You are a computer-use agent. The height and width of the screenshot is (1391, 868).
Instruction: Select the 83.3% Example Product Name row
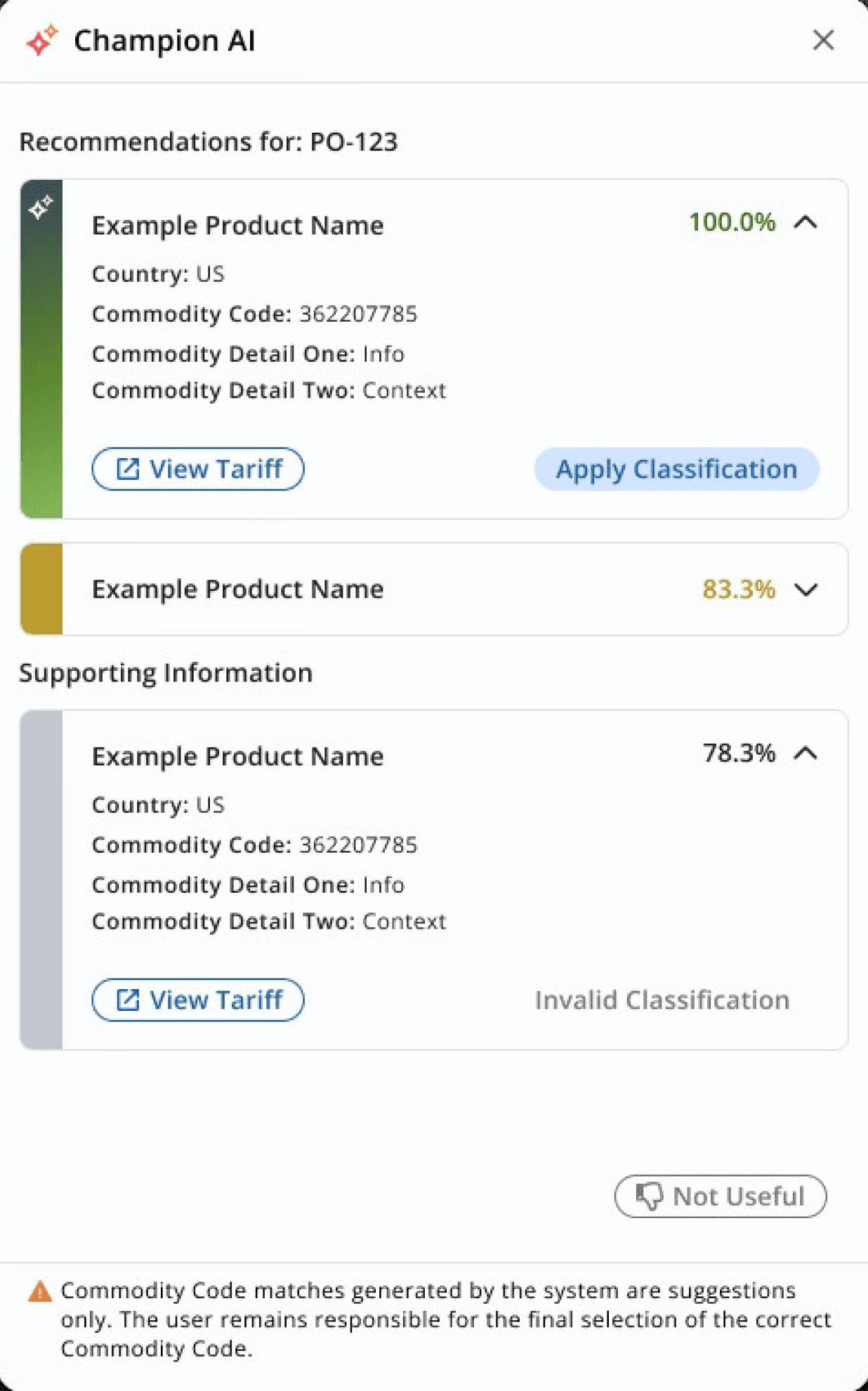[x=237, y=589]
